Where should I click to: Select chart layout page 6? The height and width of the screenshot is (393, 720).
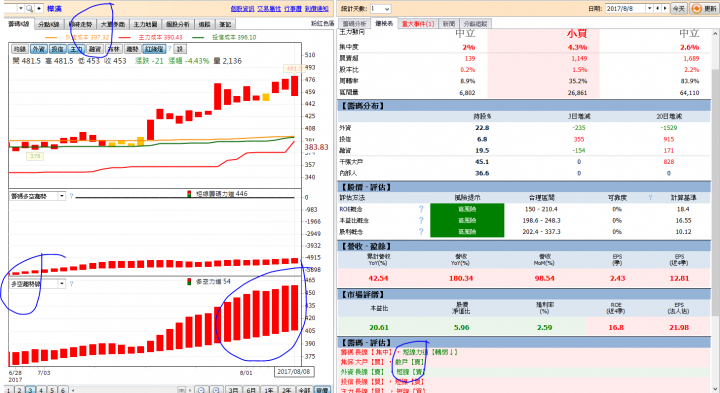[x=63, y=390]
